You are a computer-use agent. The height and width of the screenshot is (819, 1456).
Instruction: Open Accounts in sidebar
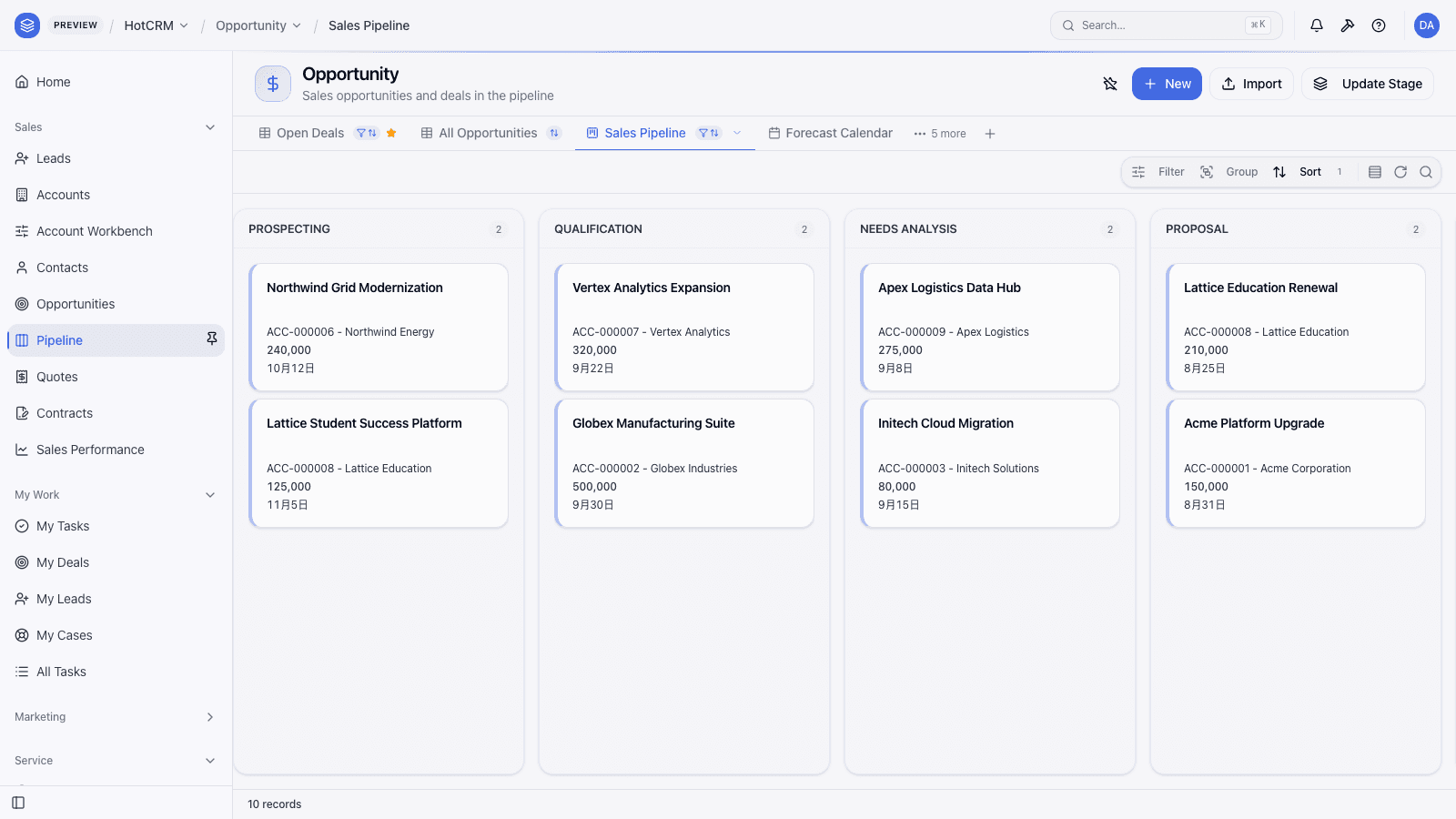pos(116,195)
